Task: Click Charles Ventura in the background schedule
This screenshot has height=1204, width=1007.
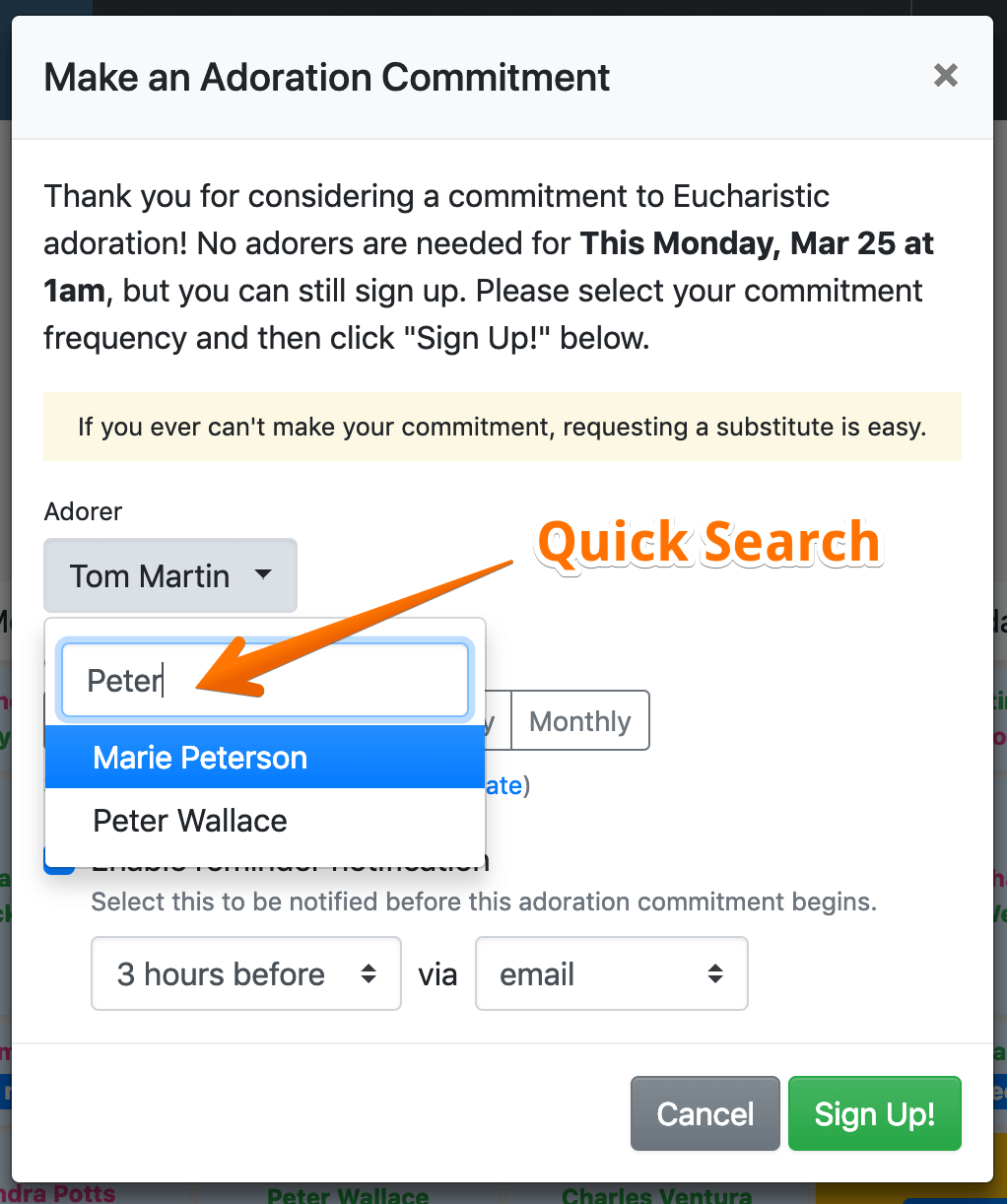Action: point(656,1195)
